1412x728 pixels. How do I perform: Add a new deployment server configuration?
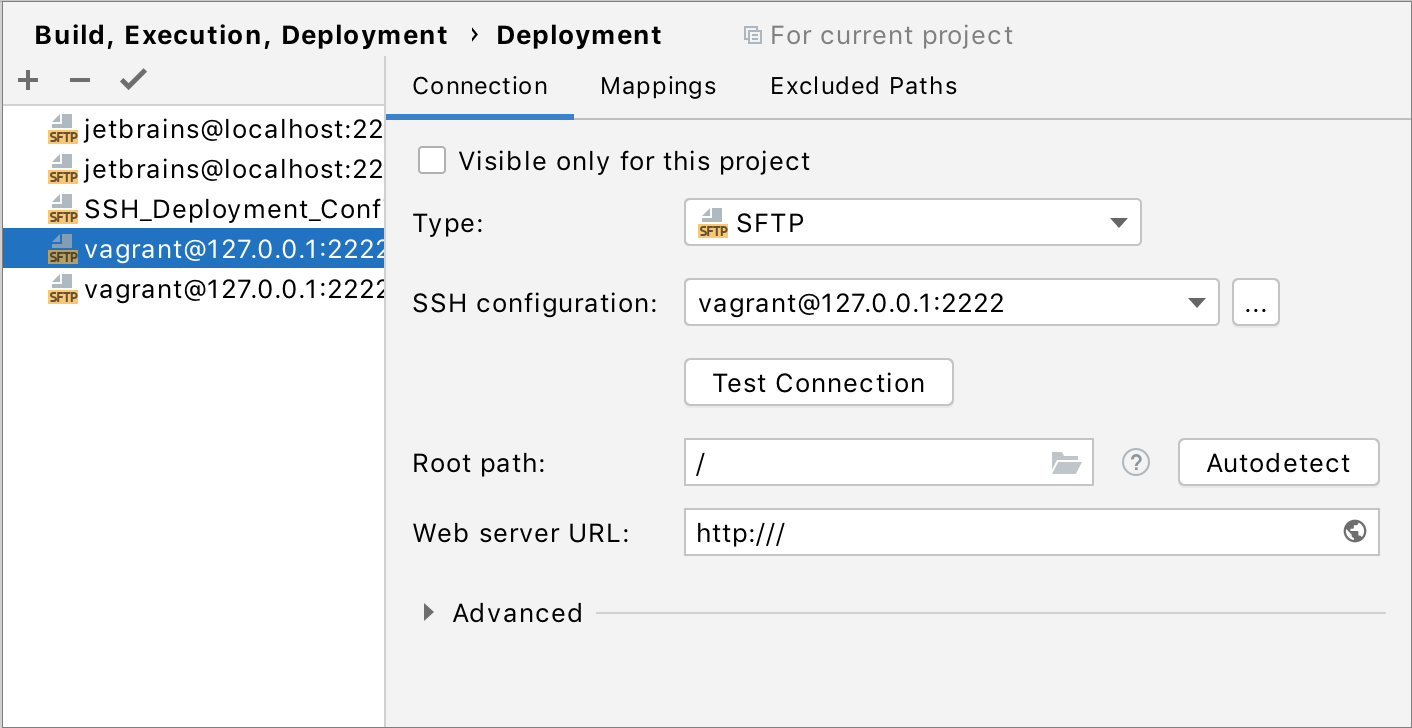pyautogui.click(x=27, y=79)
